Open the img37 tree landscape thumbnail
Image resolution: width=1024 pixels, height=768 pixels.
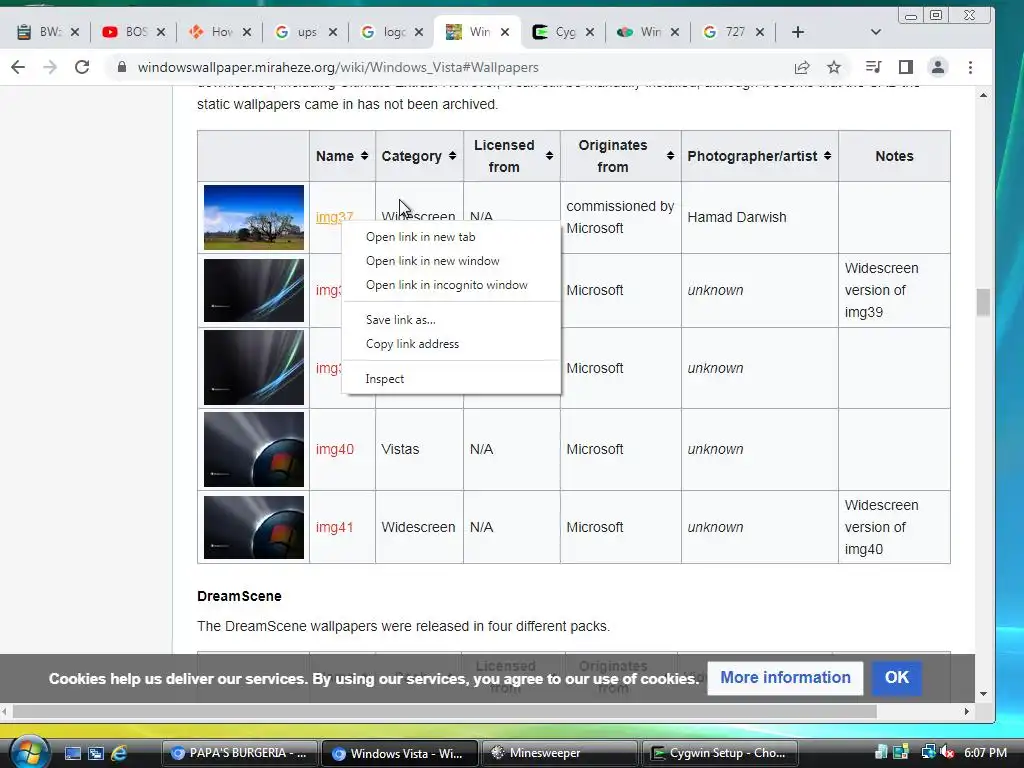(253, 217)
